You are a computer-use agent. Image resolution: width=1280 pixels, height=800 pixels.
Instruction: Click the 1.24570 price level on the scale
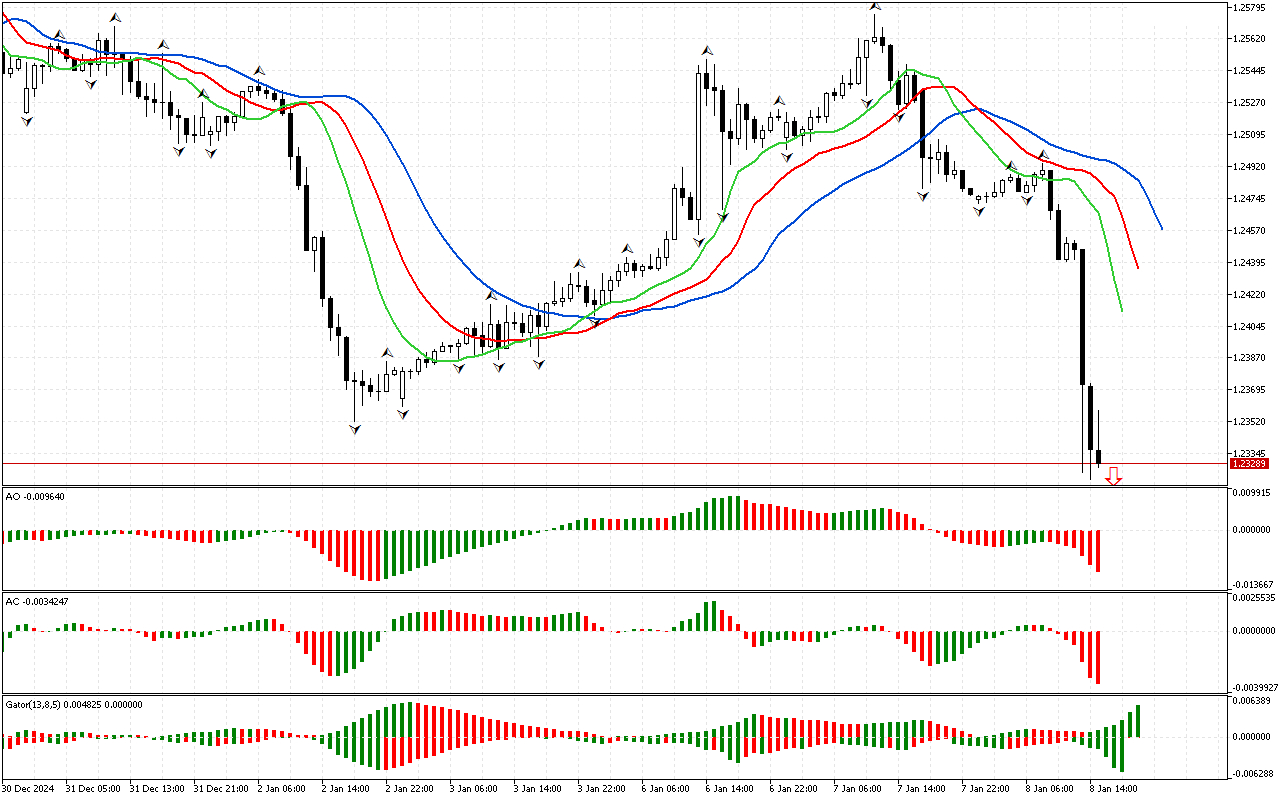[1251, 231]
